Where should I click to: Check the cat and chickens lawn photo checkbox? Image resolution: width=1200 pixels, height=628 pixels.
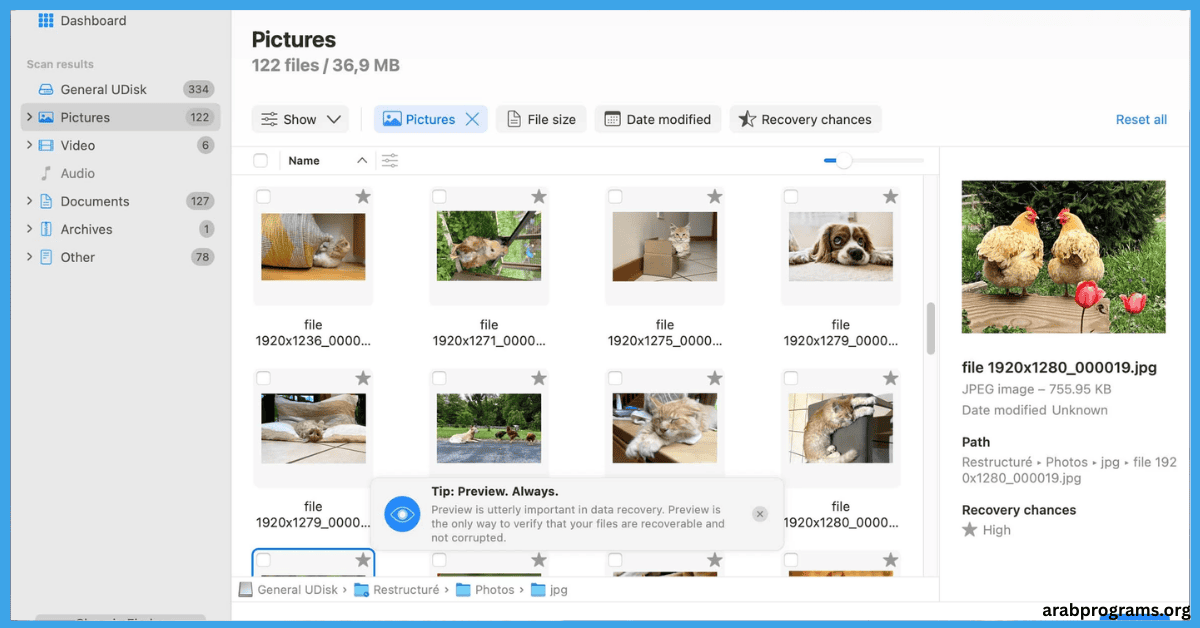coord(440,378)
